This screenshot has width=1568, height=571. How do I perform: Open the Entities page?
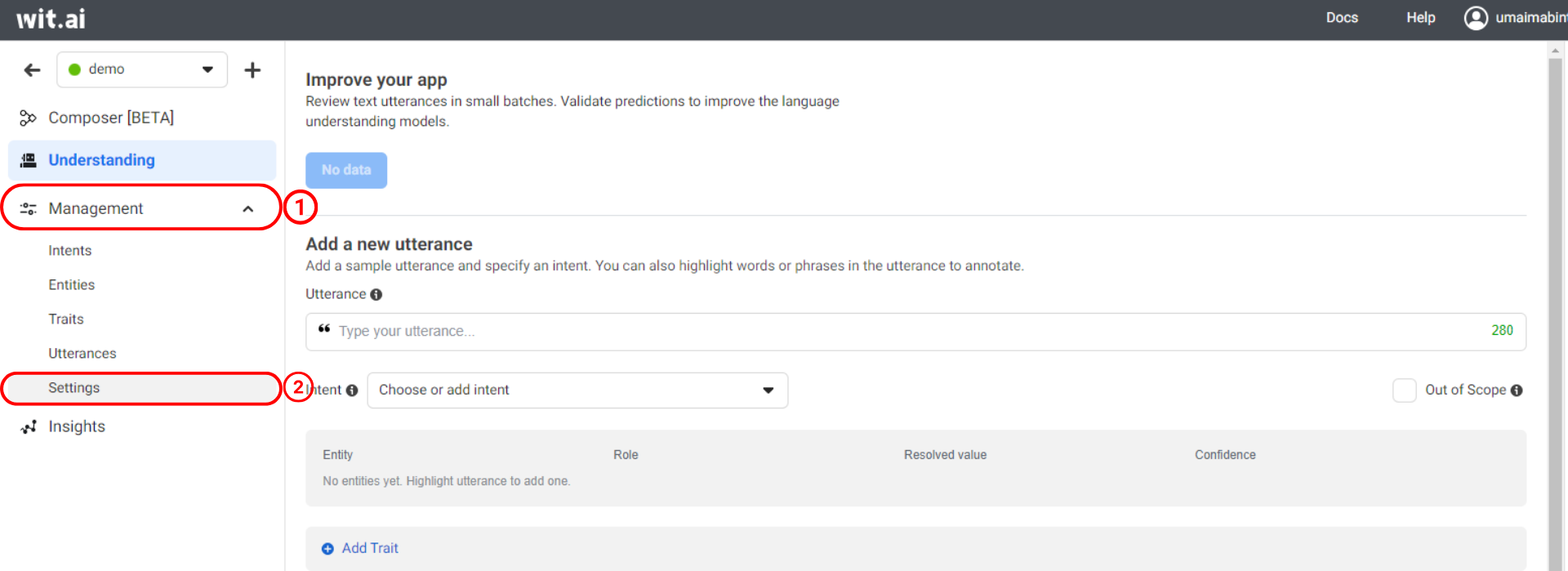[x=71, y=285]
